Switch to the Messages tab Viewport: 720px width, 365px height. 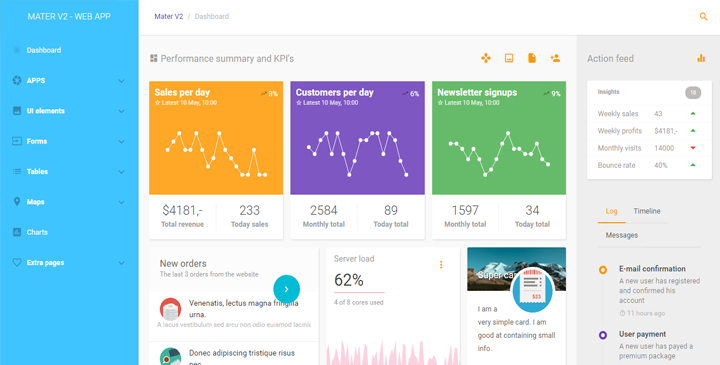click(x=621, y=235)
